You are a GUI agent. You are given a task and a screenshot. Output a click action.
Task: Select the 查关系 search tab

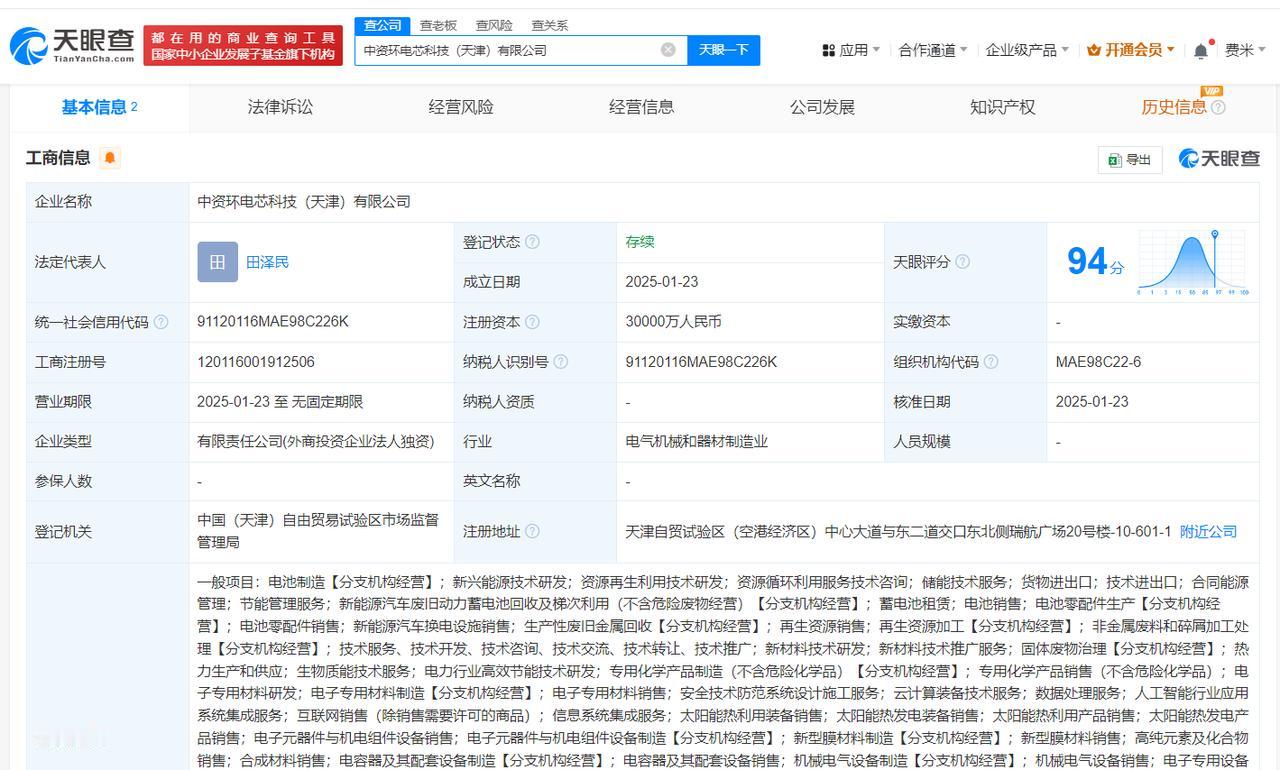pos(549,25)
